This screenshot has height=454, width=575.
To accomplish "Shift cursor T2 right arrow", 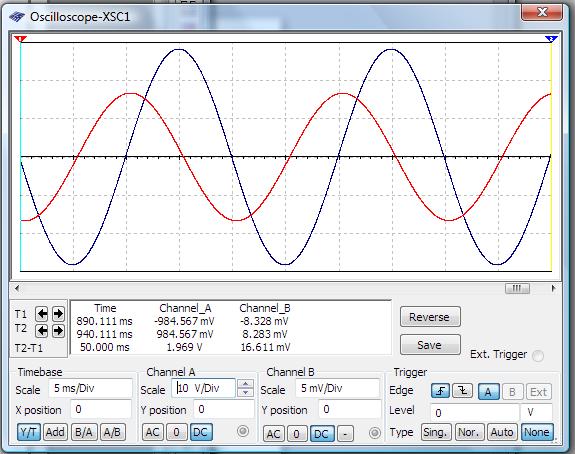I will [58, 331].
